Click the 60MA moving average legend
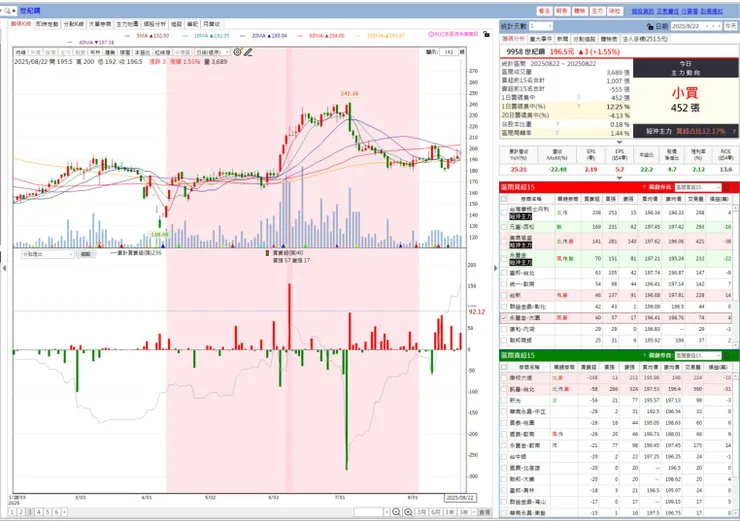Screen dimensions: 740x521 point(327,35)
